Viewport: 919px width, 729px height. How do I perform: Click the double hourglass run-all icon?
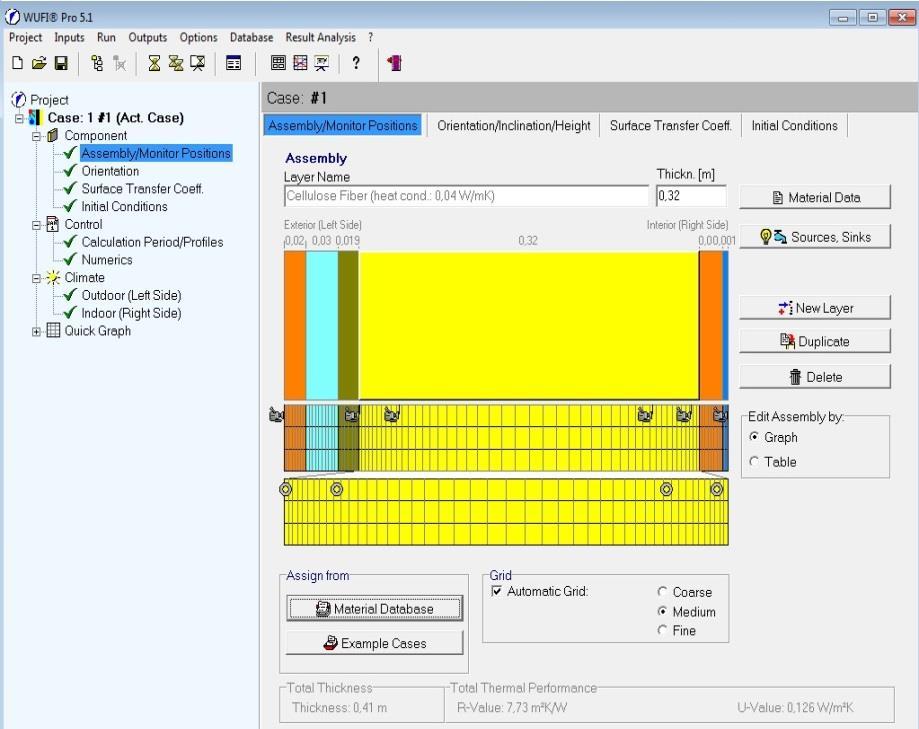(x=176, y=63)
